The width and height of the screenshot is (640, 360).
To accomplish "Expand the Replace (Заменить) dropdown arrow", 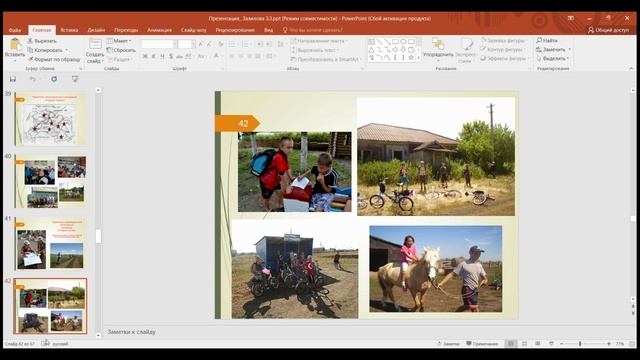I will click(x=569, y=49).
